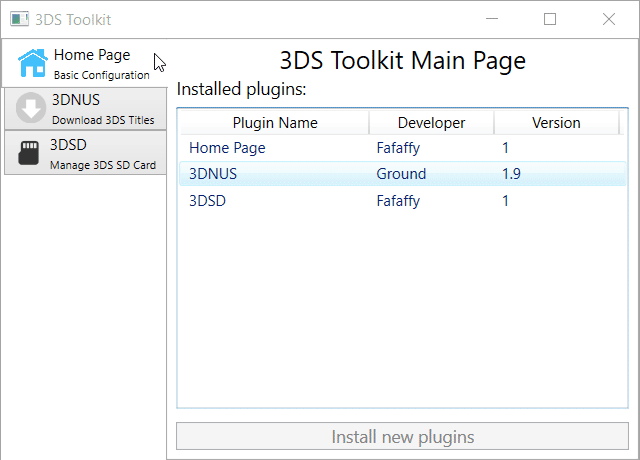The width and height of the screenshot is (640, 460).
Task: Click Fafaffy in the 3DSD row
Action: [x=398, y=201]
